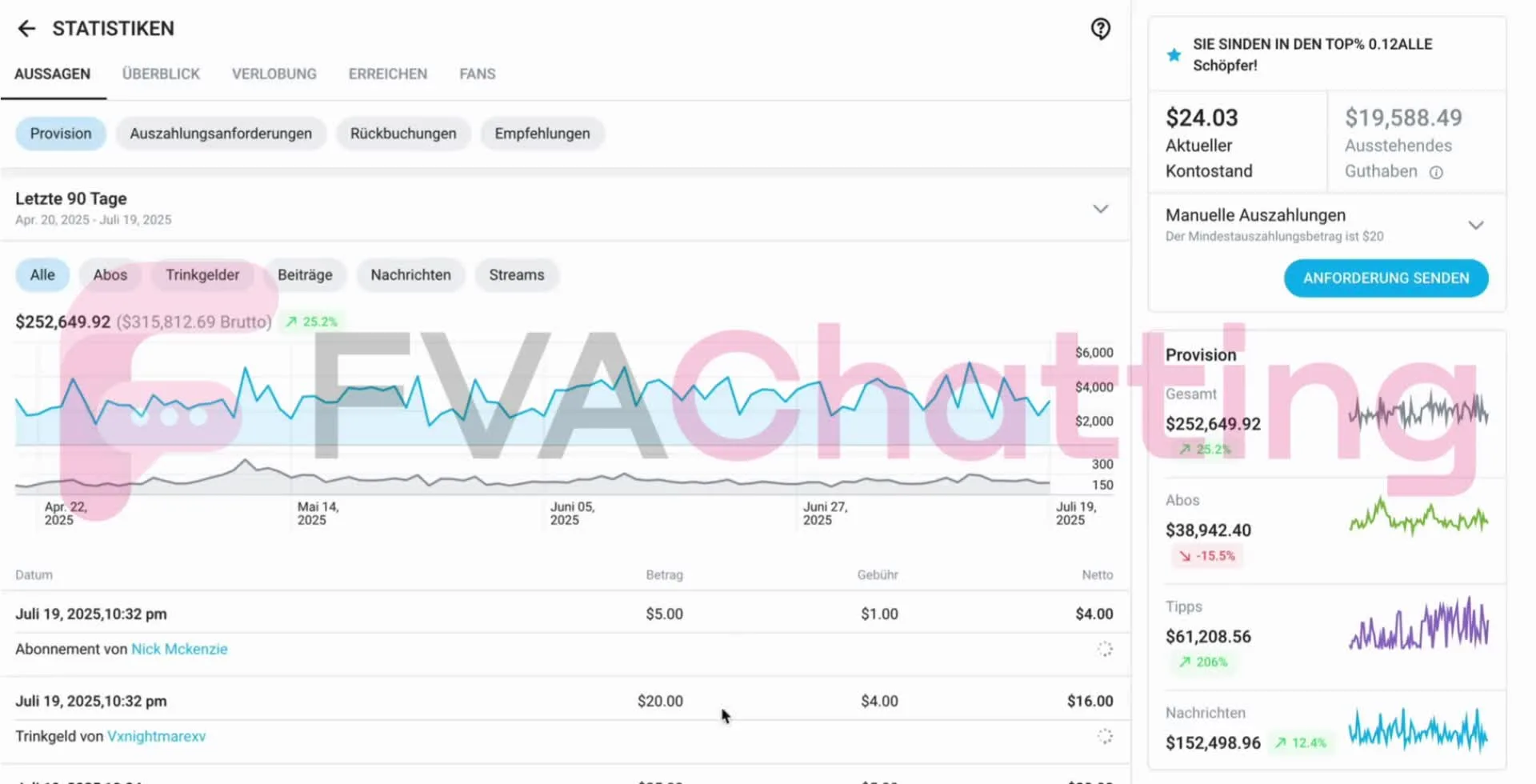Toggle the Streams filter pill
1536x784 pixels.
[x=516, y=274]
